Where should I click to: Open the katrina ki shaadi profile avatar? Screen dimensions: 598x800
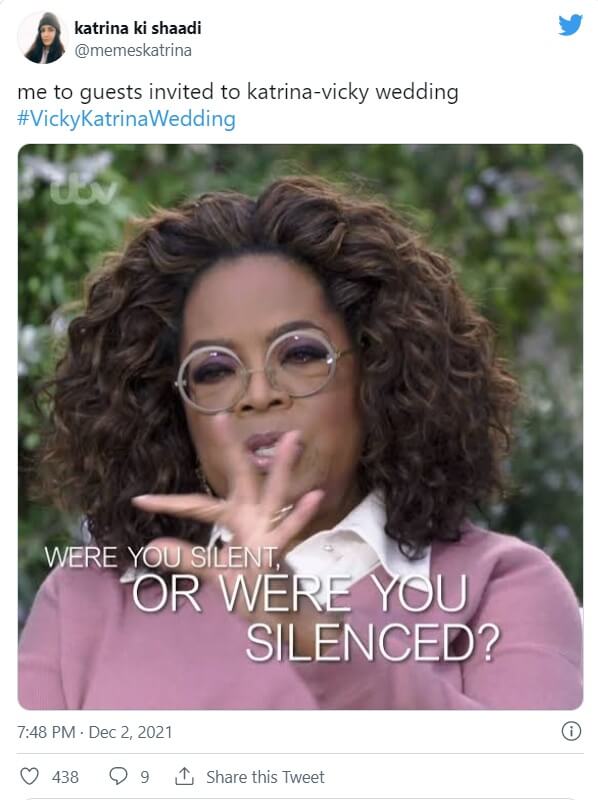pyautogui.click(x=43, y=38)
